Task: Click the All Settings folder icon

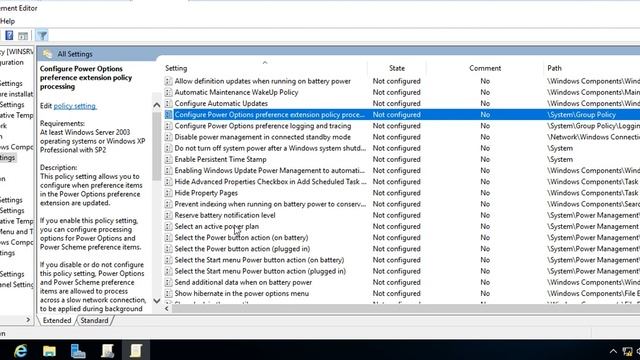Action: point(47,54)
